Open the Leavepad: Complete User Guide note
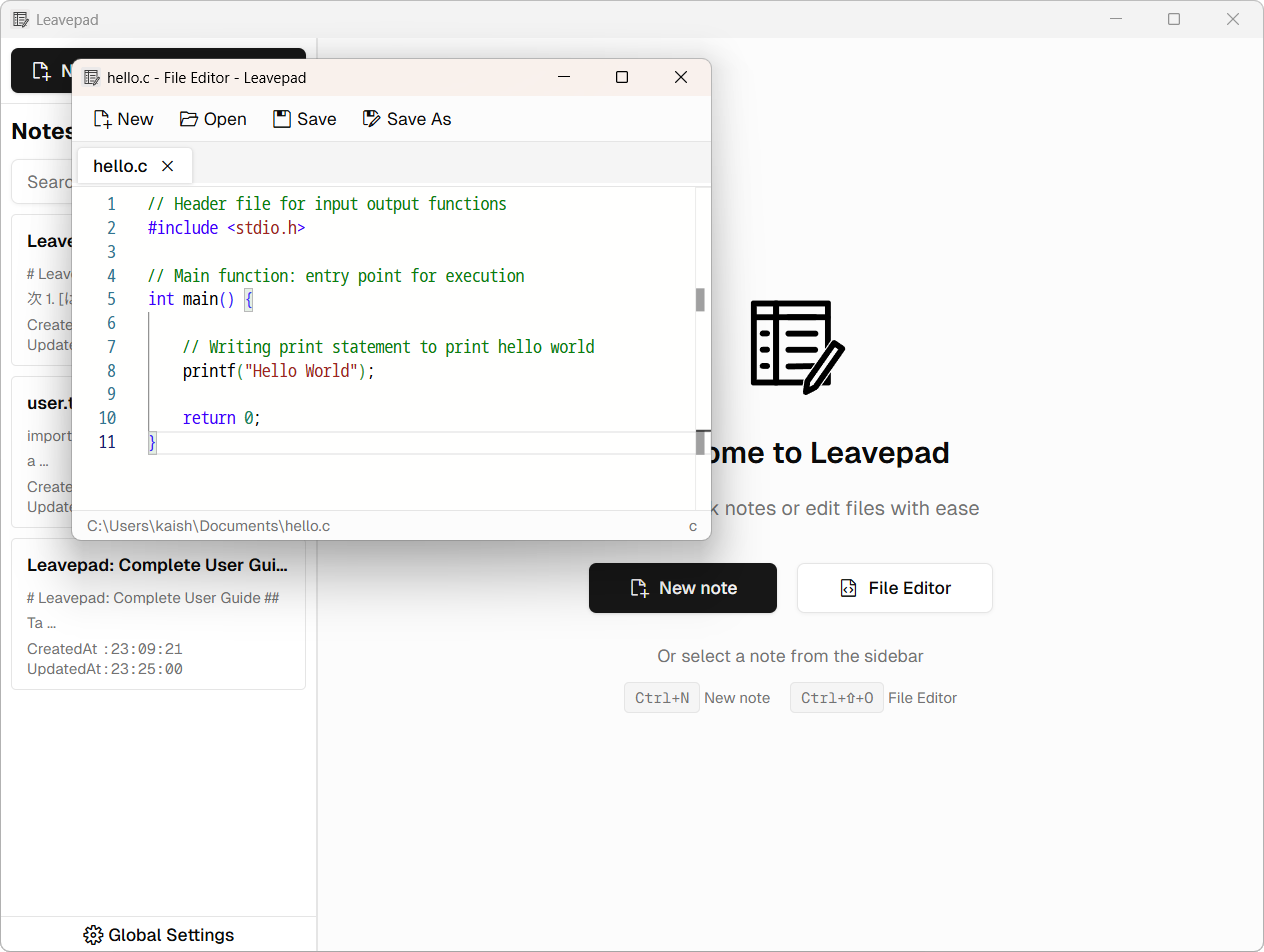The image size is (1264, 952). [x=158, y=615]
